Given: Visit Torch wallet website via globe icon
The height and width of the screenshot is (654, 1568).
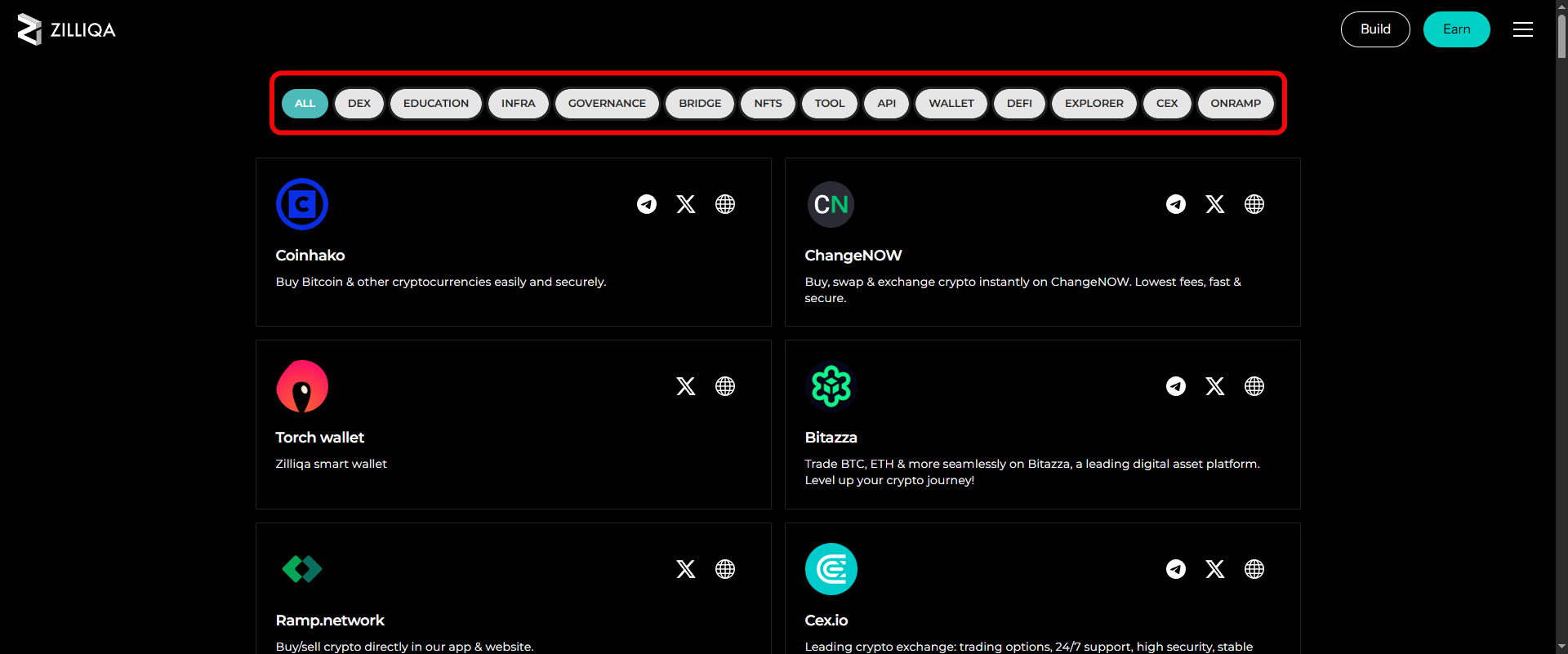Looking at the screenshot, I should pyautogui.click(x=724, y=386).
